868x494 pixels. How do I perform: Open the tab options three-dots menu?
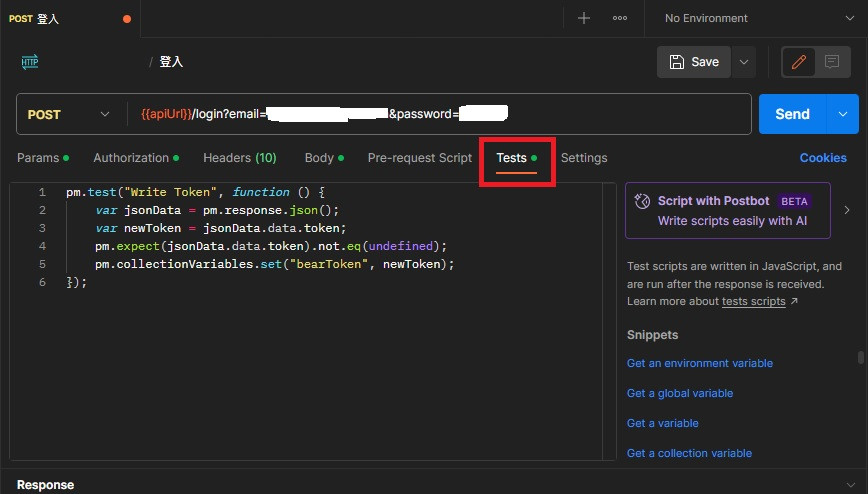tap(620, 18)
